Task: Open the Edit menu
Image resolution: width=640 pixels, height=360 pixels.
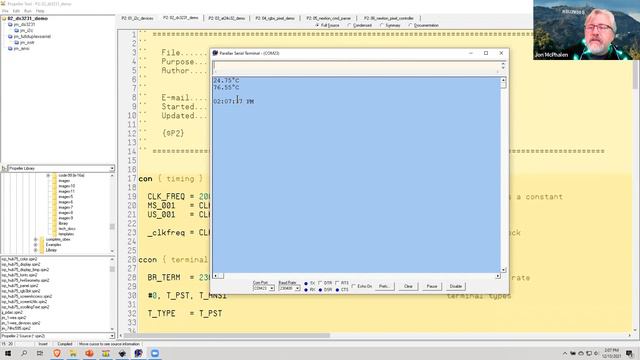Action: (16, 11)
